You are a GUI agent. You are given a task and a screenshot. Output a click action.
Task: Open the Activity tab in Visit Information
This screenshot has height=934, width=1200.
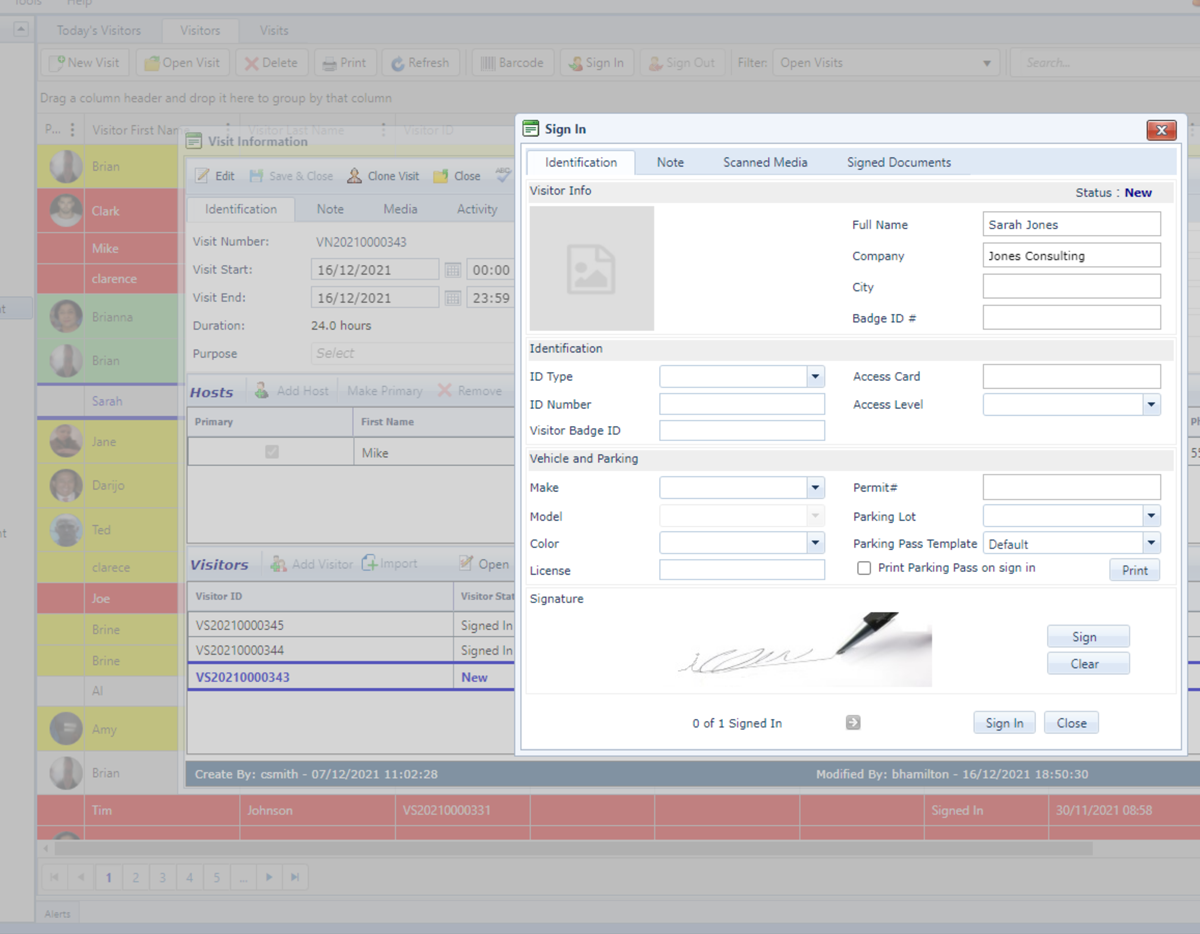coord(477,209)
